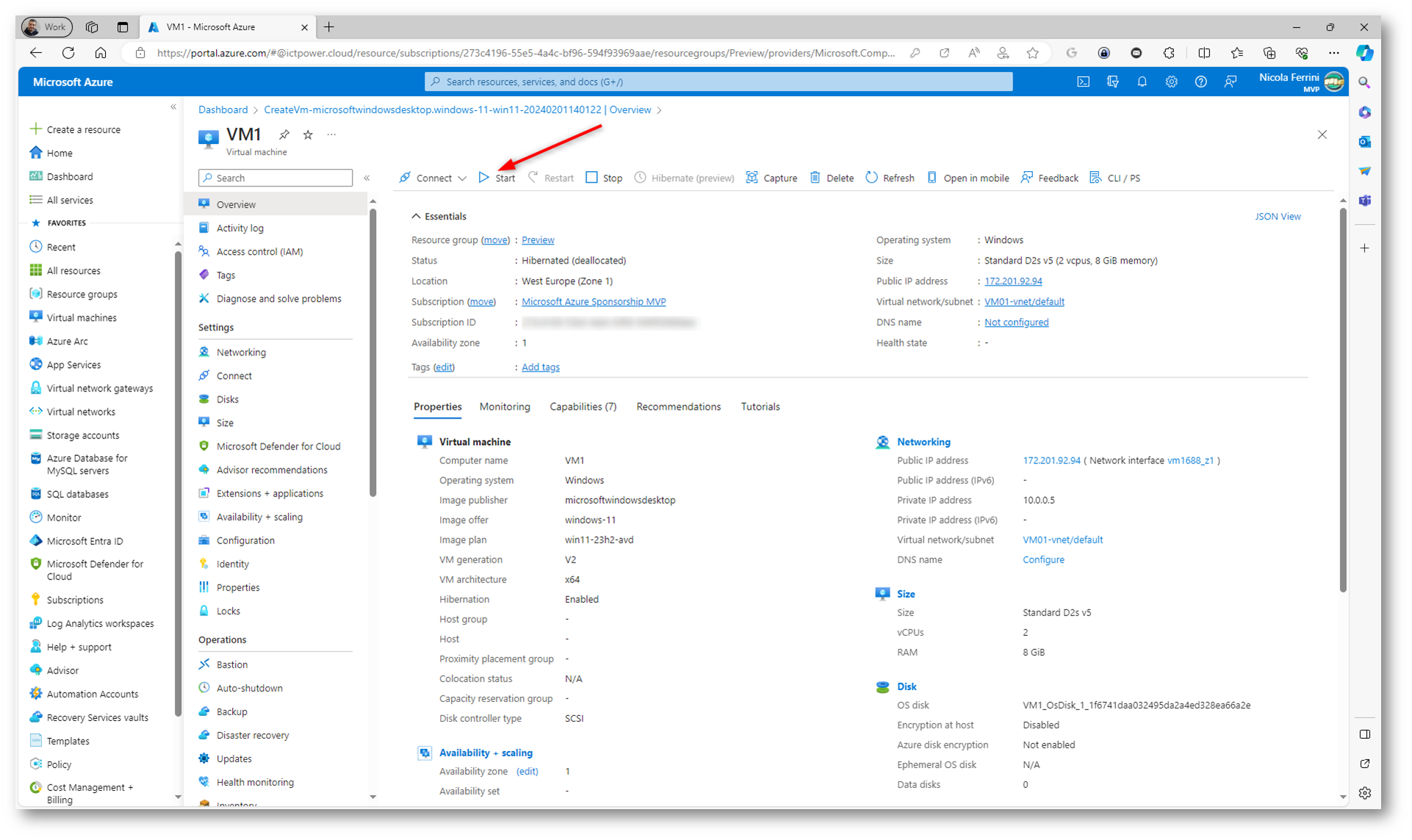
Task: Pin VM1 to dashboard with pin icon
Action: coord(284,134)
